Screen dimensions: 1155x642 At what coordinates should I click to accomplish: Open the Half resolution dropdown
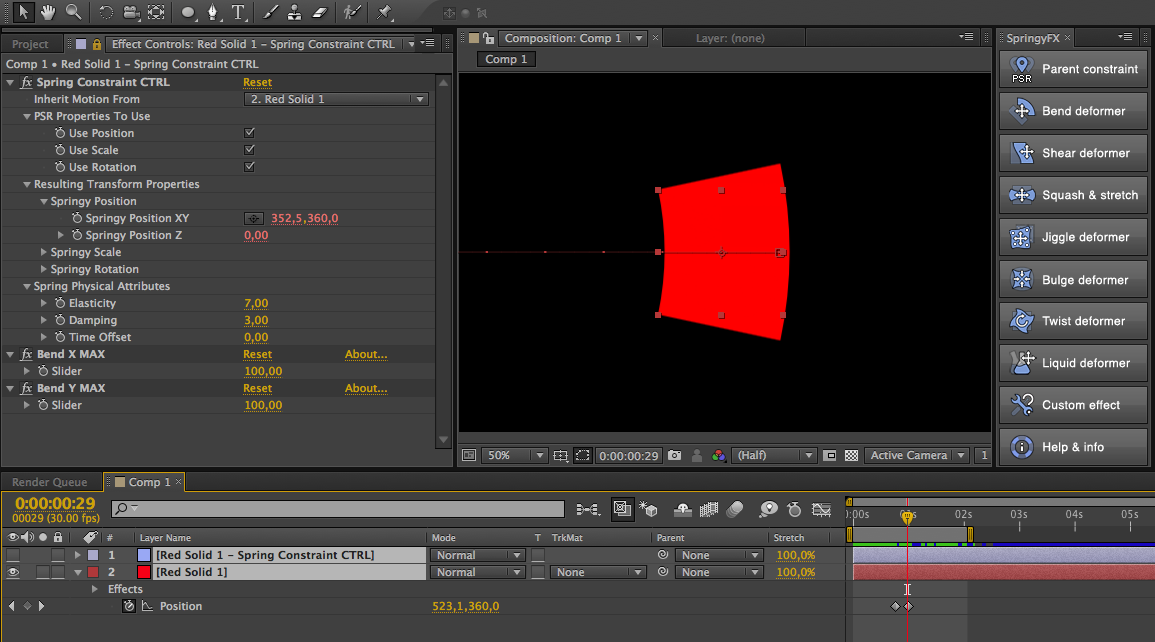point(773,456)
